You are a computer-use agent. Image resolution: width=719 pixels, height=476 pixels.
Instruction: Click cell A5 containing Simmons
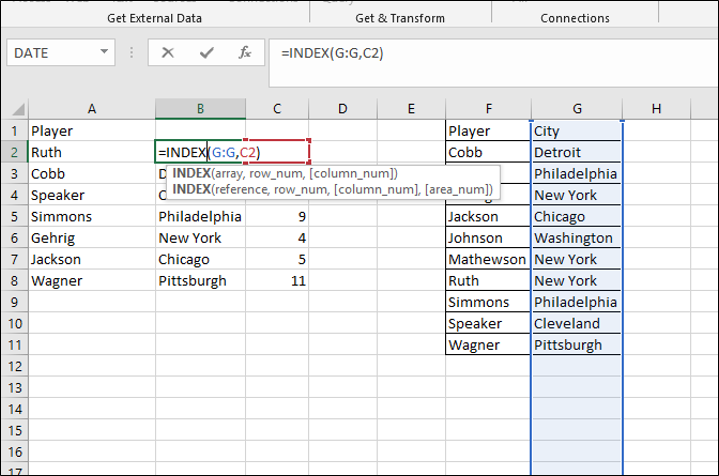pos(92,216)
